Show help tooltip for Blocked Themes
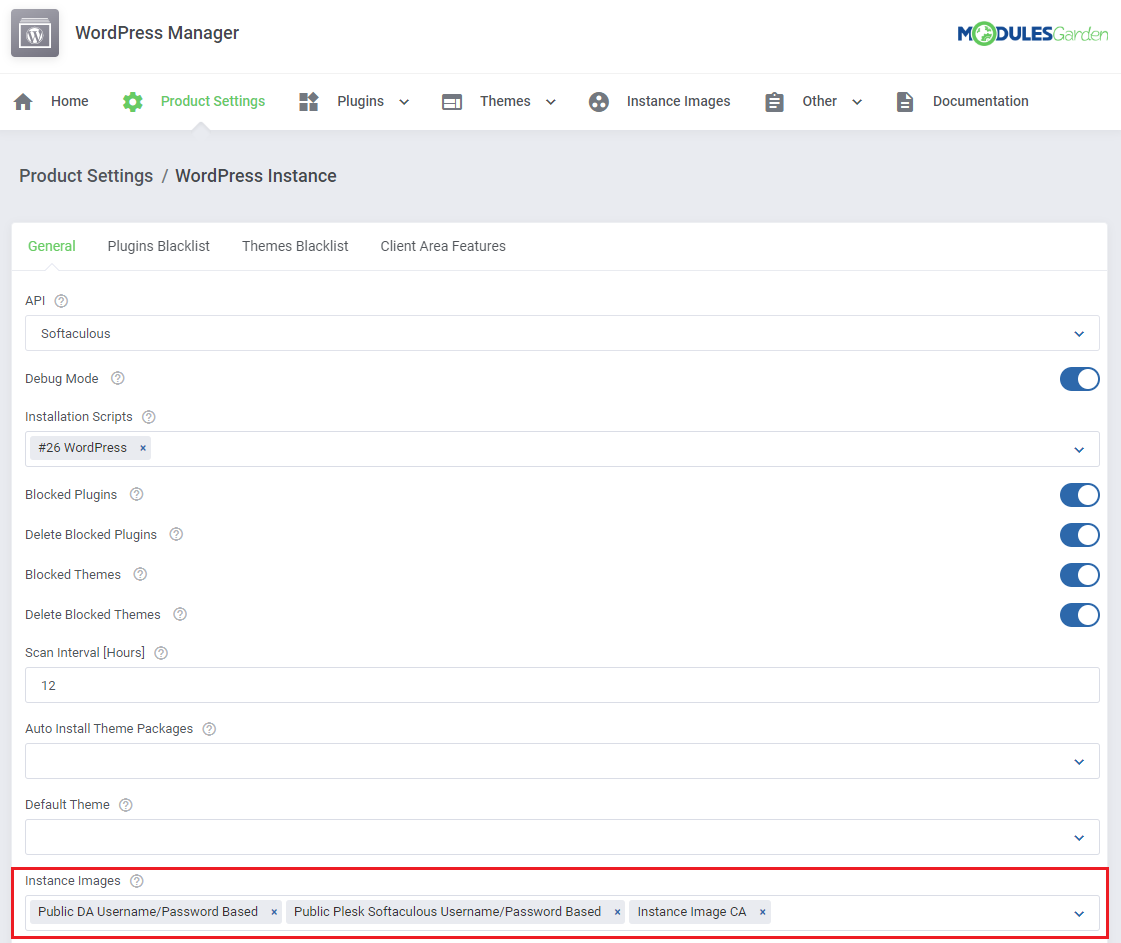 [x=140, y=574]
